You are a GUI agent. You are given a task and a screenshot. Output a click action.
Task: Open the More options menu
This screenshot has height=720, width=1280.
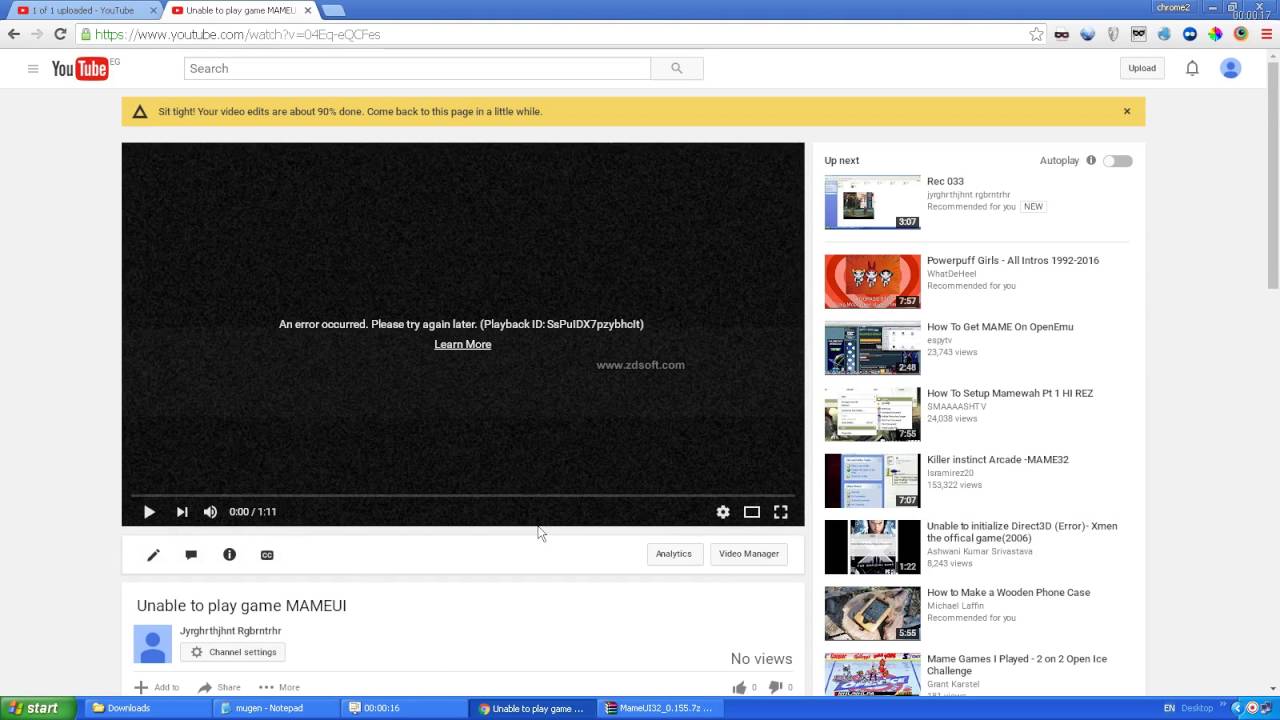click(279, 687)
